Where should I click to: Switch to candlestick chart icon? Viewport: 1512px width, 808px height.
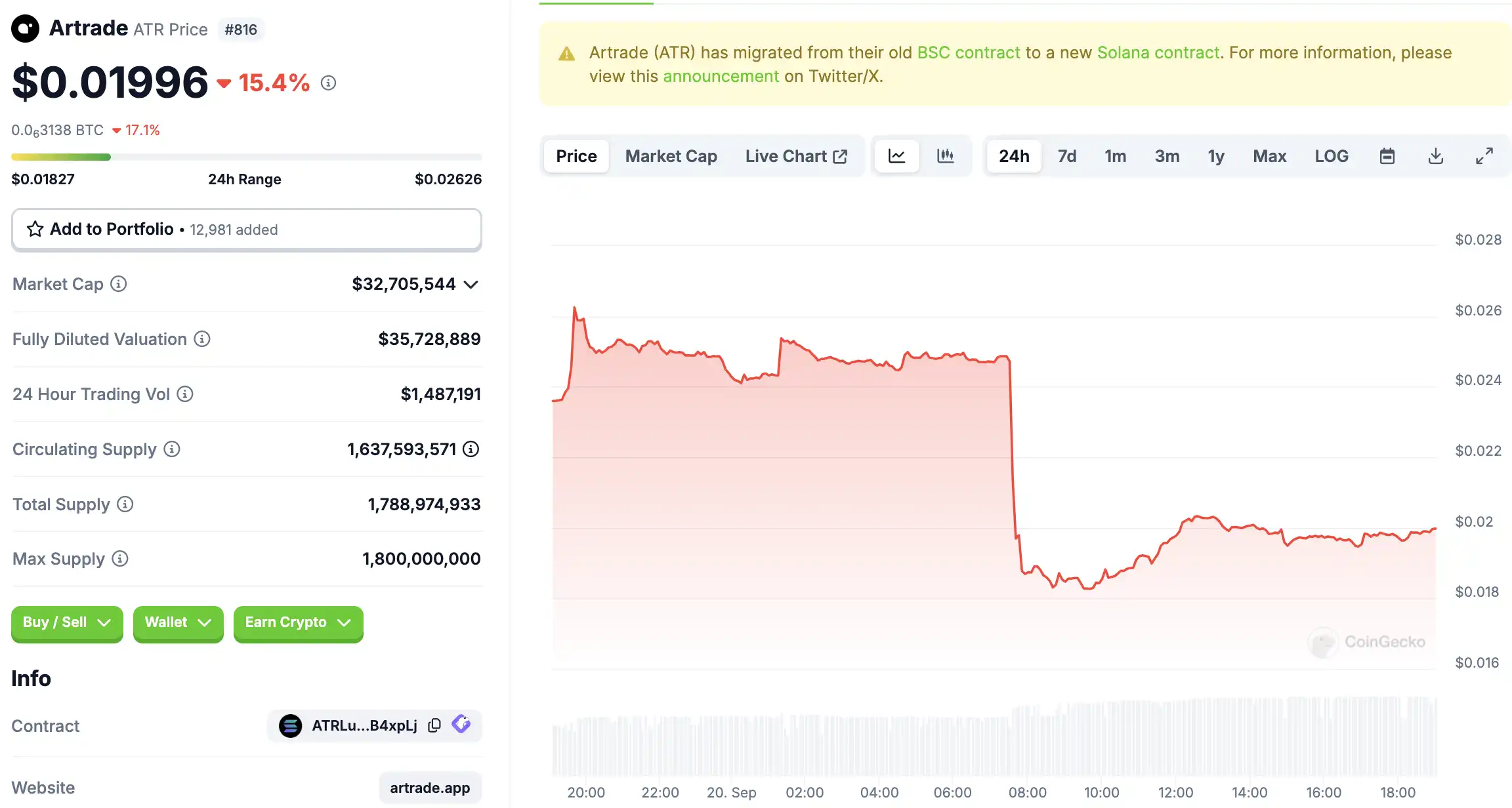(x=945, y=156)
